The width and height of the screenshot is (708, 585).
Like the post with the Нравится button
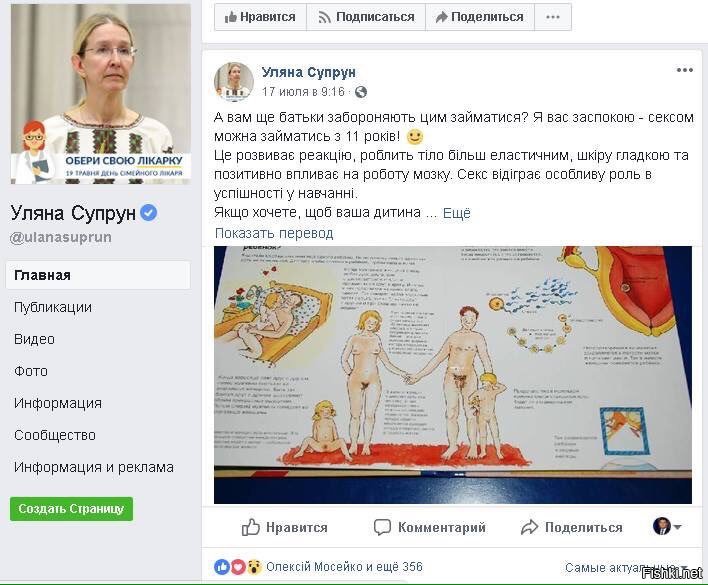[284, 527]
